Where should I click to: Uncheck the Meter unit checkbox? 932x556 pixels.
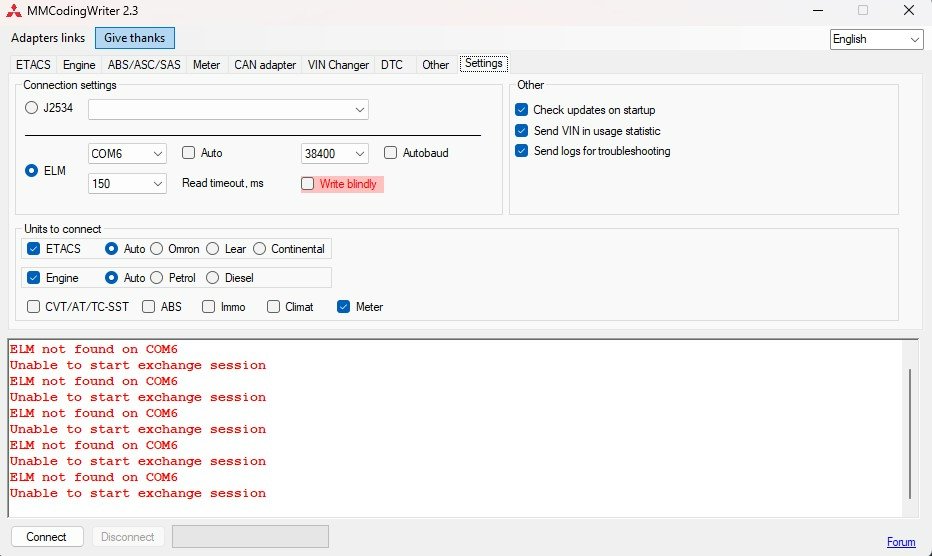(344, 307)
